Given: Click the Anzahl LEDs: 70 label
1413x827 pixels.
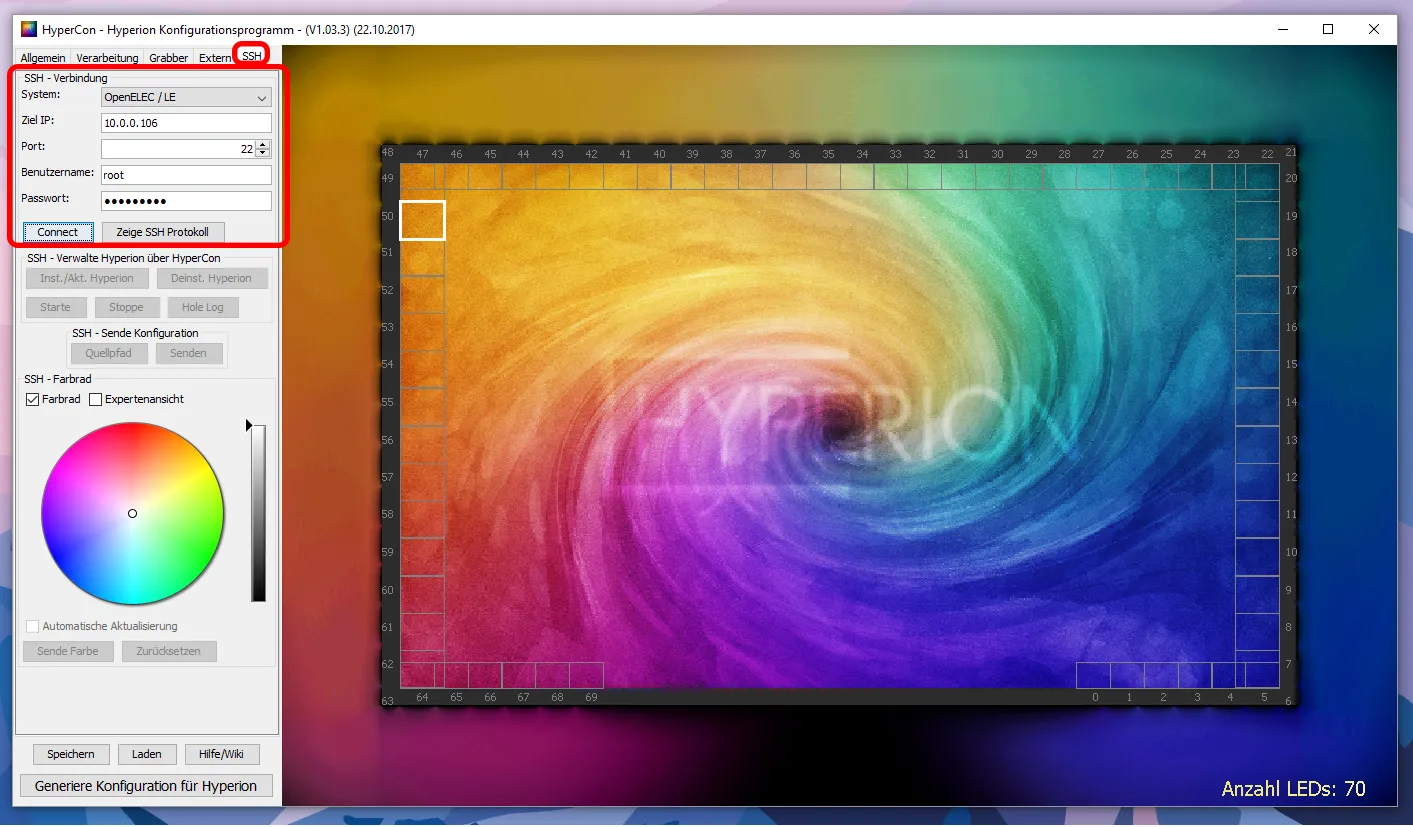Looking at the screenshot, I should 1294,789.
